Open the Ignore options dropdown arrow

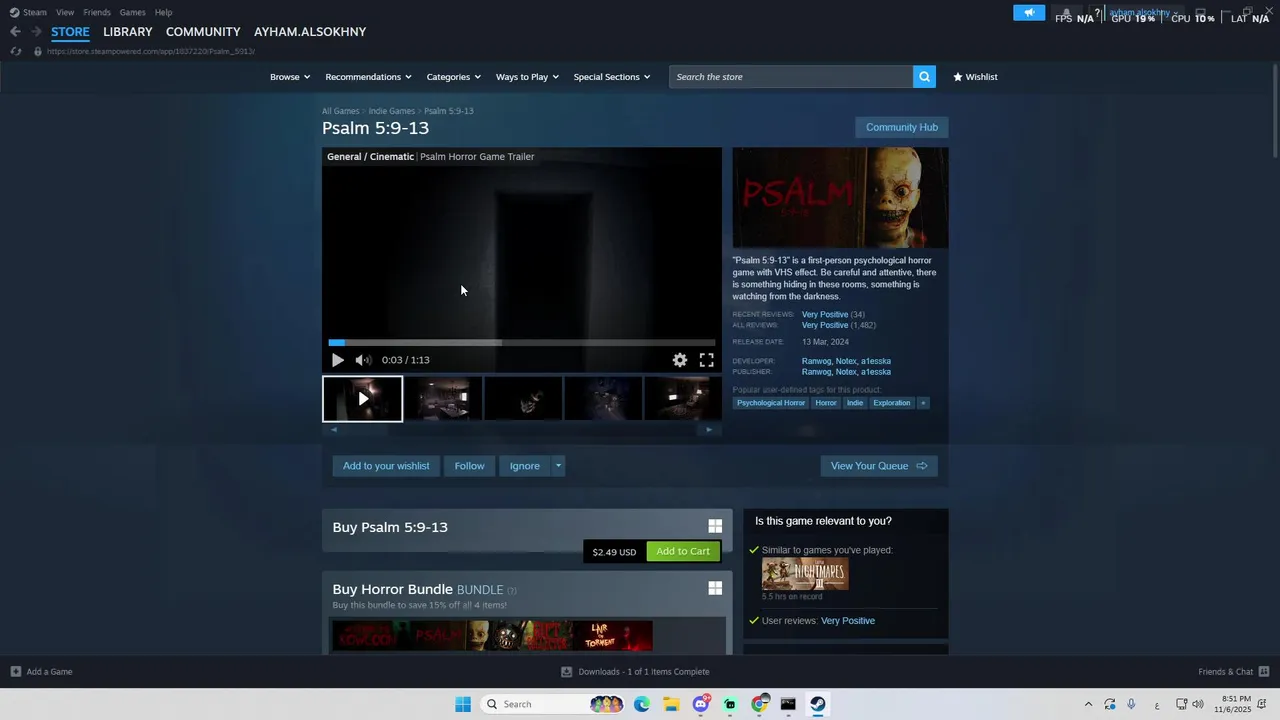pos(558,466)
